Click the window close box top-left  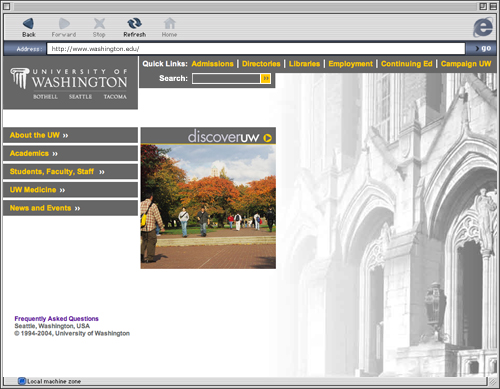[6, 6]
